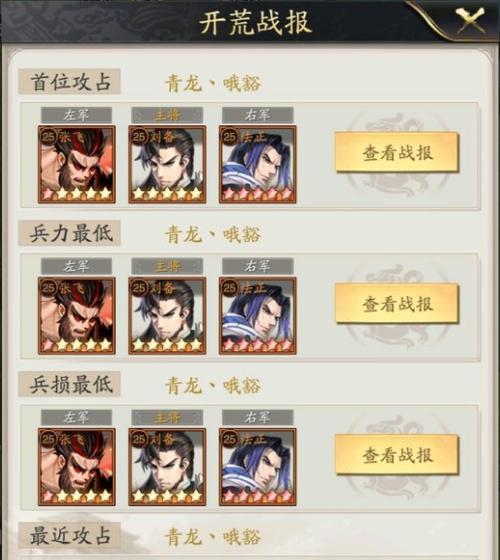Open 刘备 hero card in 兵损最低 row
The width and height of the screenshot is (500, 560).
(x=167, y=467)
